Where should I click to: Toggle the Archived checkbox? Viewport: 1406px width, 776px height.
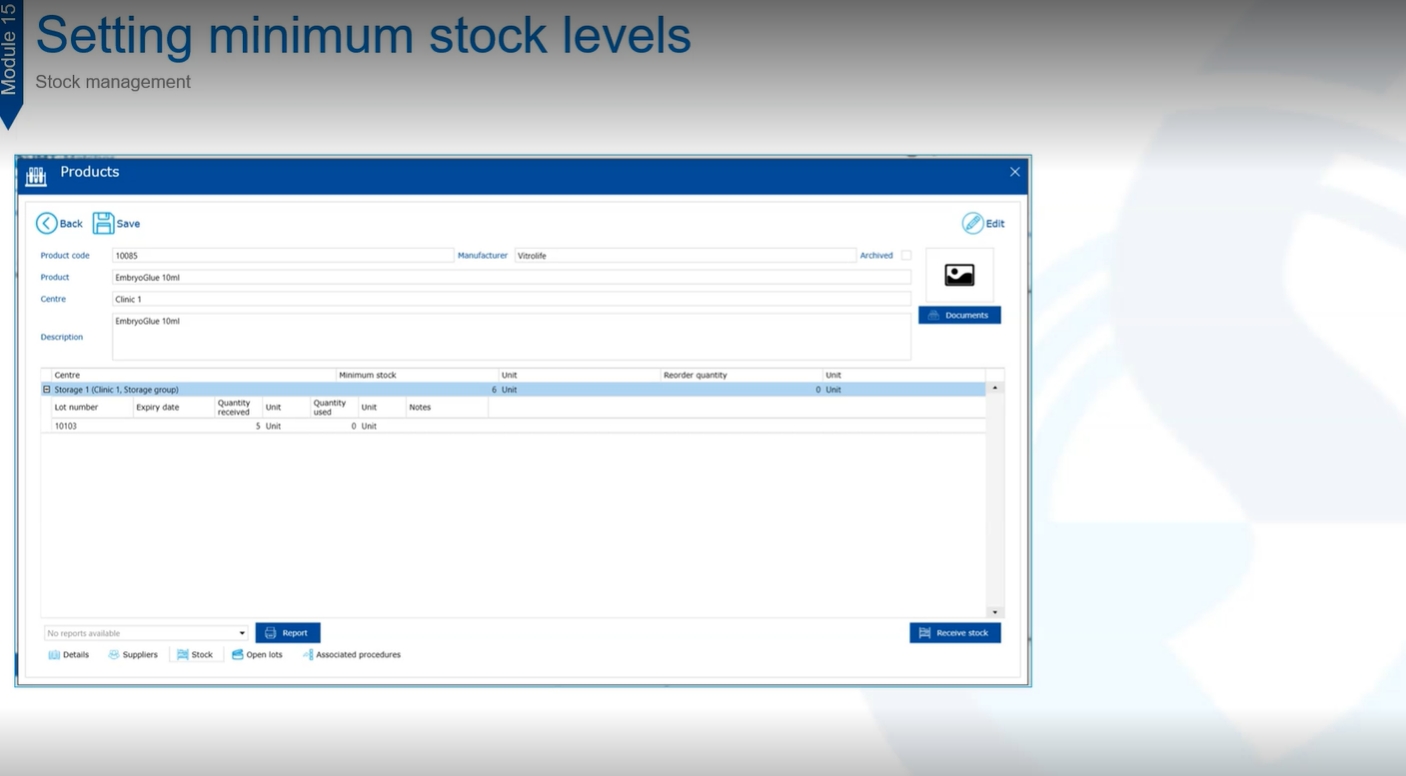point(906,256)
